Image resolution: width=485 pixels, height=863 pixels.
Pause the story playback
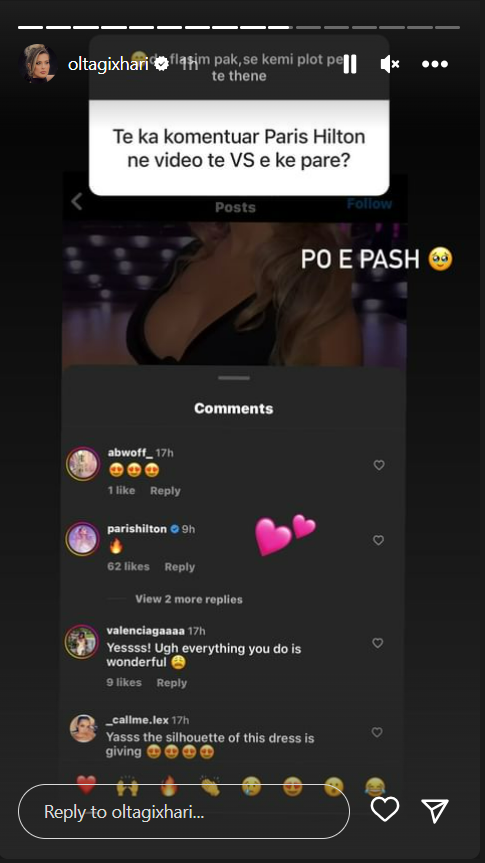coord(350,64)
